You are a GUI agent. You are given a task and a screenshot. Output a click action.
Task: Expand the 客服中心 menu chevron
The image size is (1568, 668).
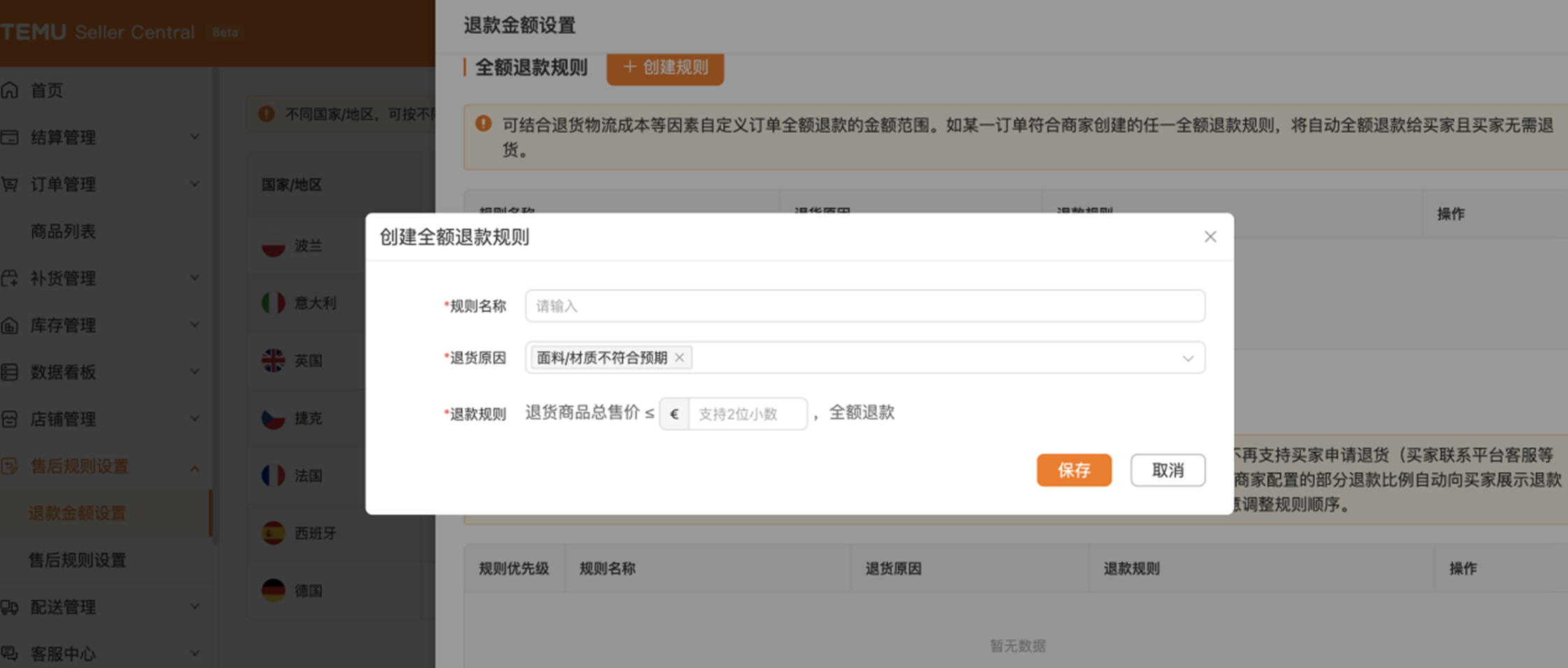tap(195, 653)
